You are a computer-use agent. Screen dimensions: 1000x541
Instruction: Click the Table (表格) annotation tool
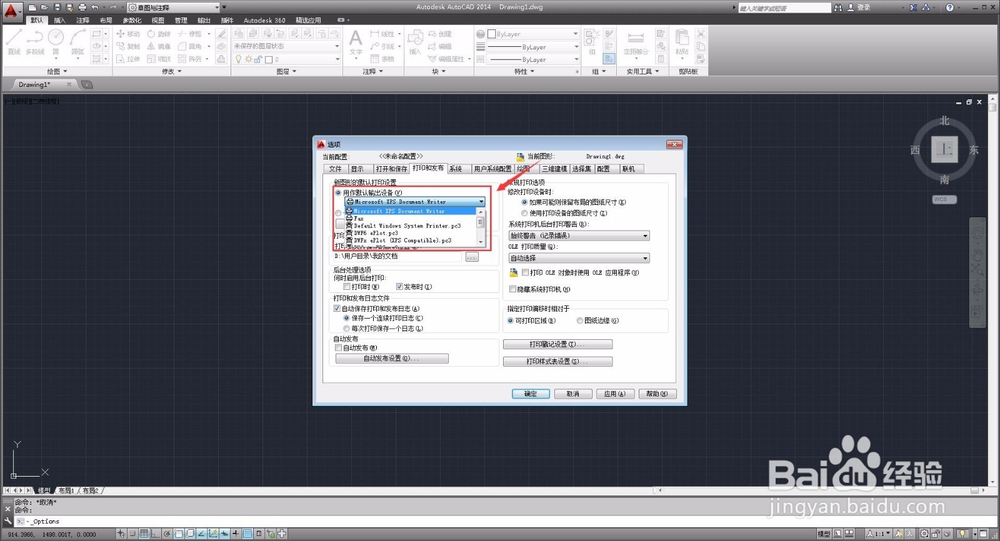point(383,59)
